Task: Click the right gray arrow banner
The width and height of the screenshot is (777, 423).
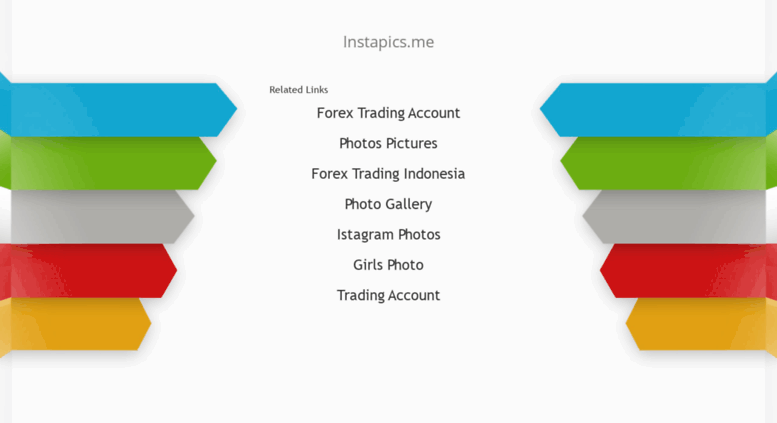Action: click(x=679, y=216)
